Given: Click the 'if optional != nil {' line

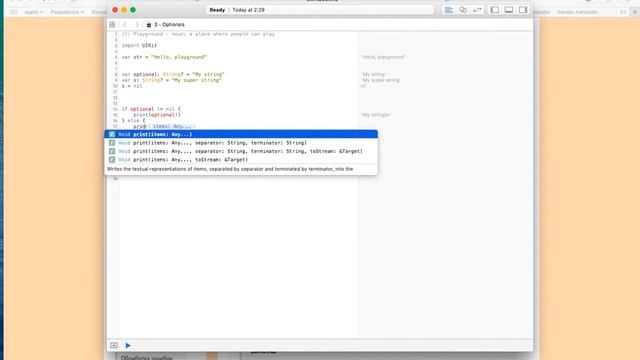Looking at the screenshot, I should point(151,109).
